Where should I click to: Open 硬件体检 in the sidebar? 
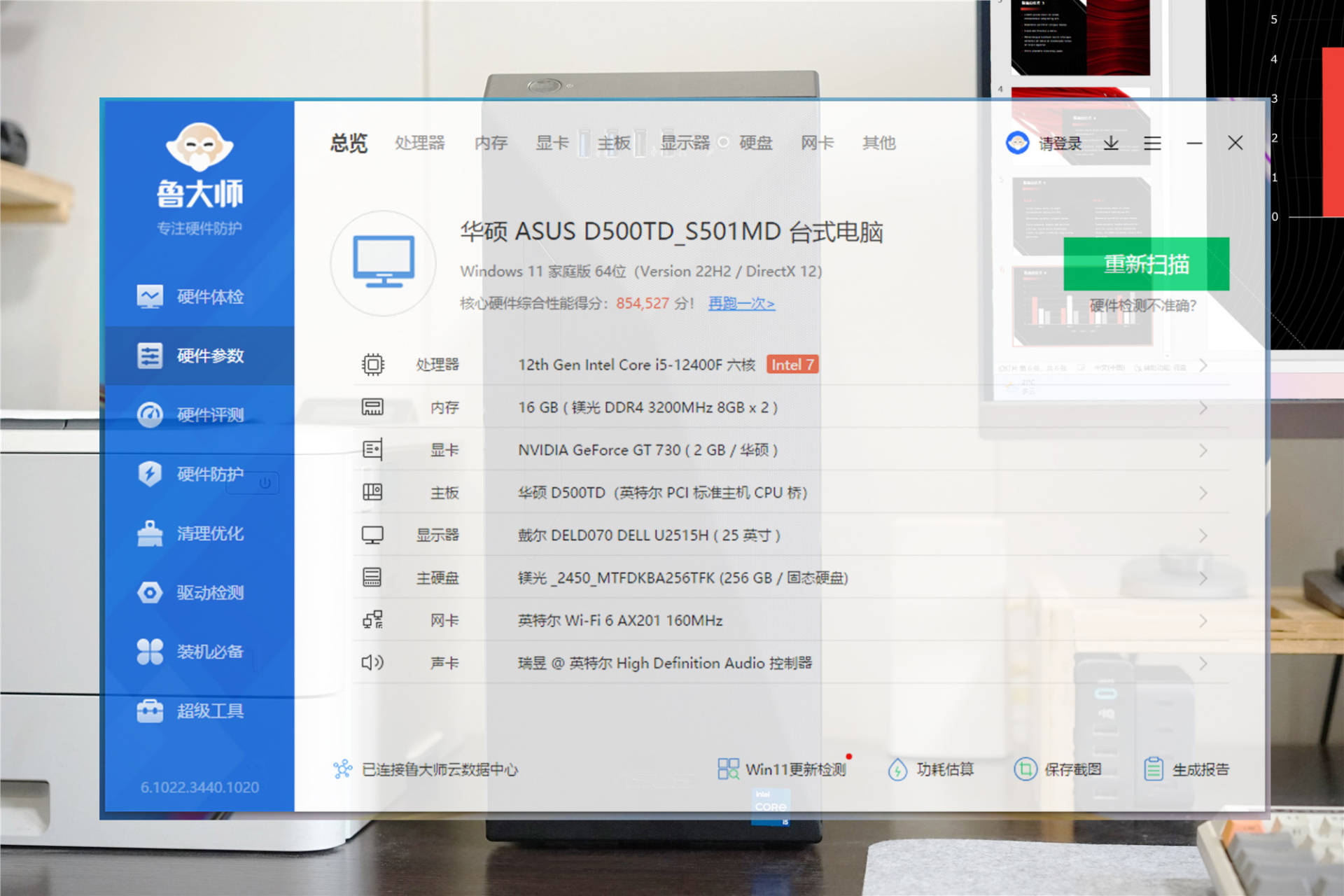click(x=199, y=297)
